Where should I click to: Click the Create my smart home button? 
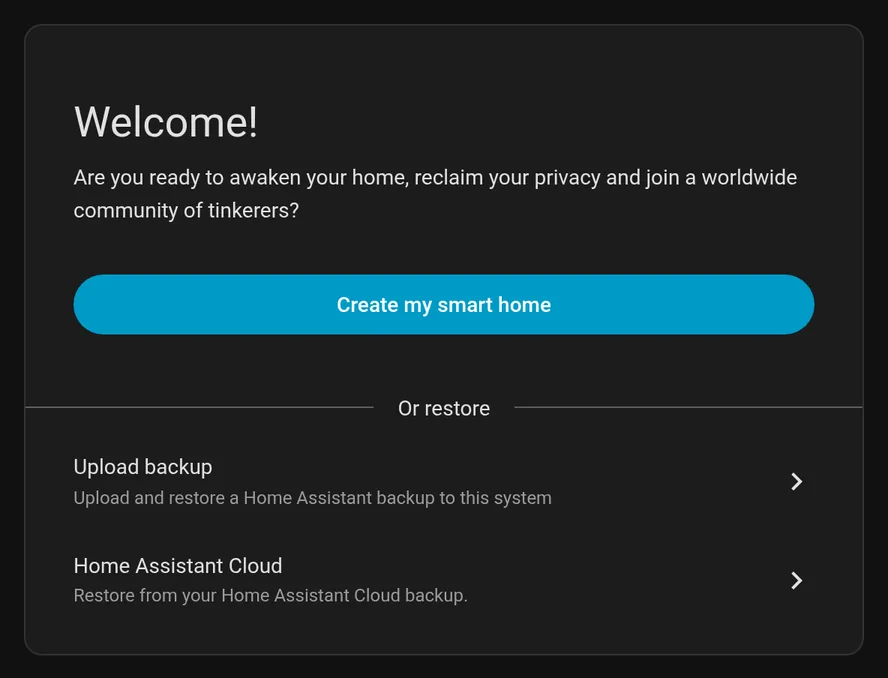click(443, 305)
